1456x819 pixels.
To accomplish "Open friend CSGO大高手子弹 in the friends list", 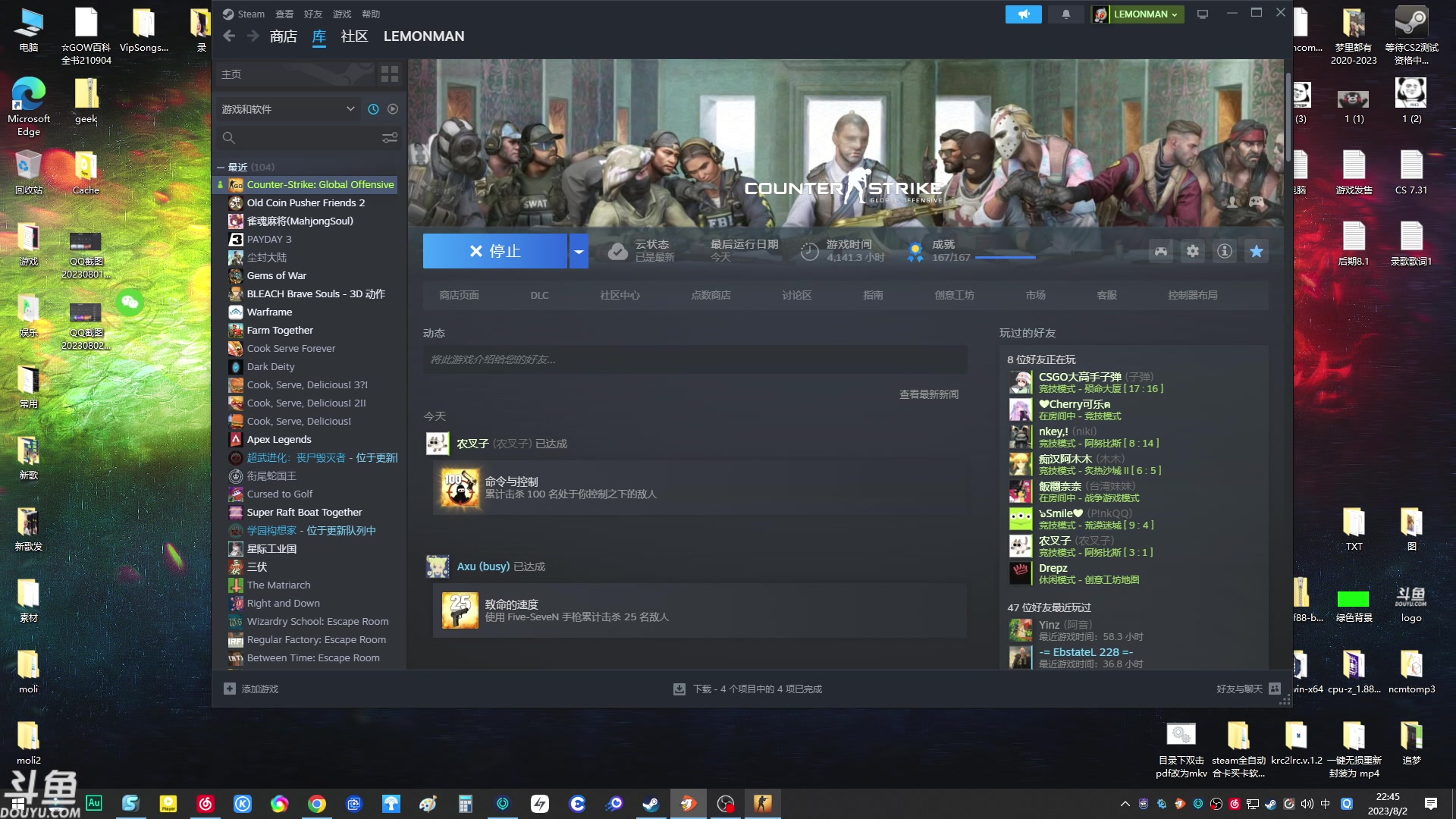I will coord(1080,377).
